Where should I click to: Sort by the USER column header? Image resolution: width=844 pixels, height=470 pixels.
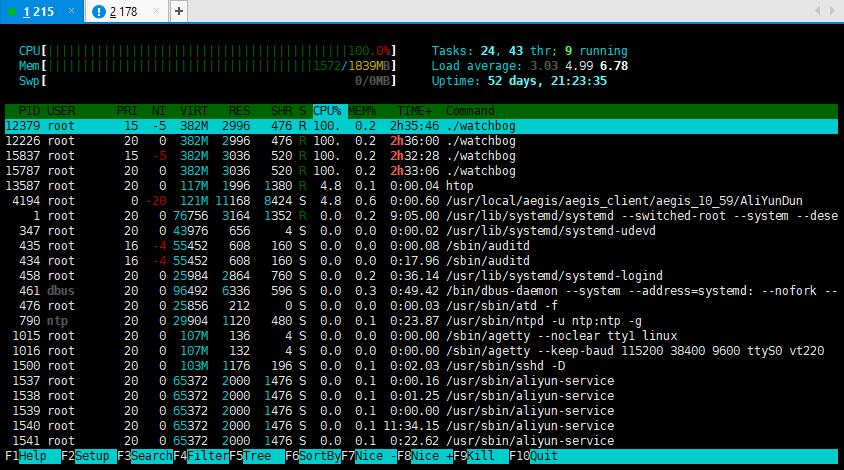tap(61, 111)
